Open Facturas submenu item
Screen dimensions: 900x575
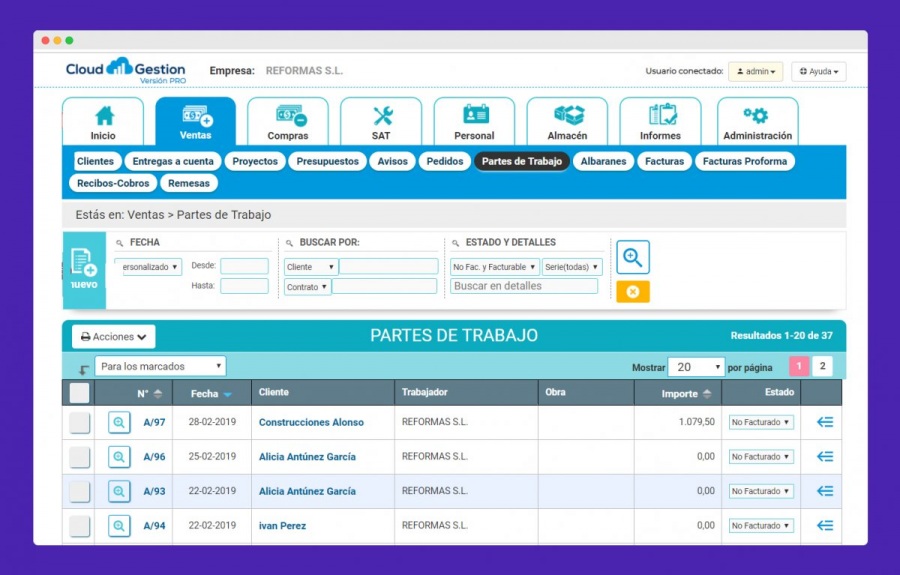[664, 161]
